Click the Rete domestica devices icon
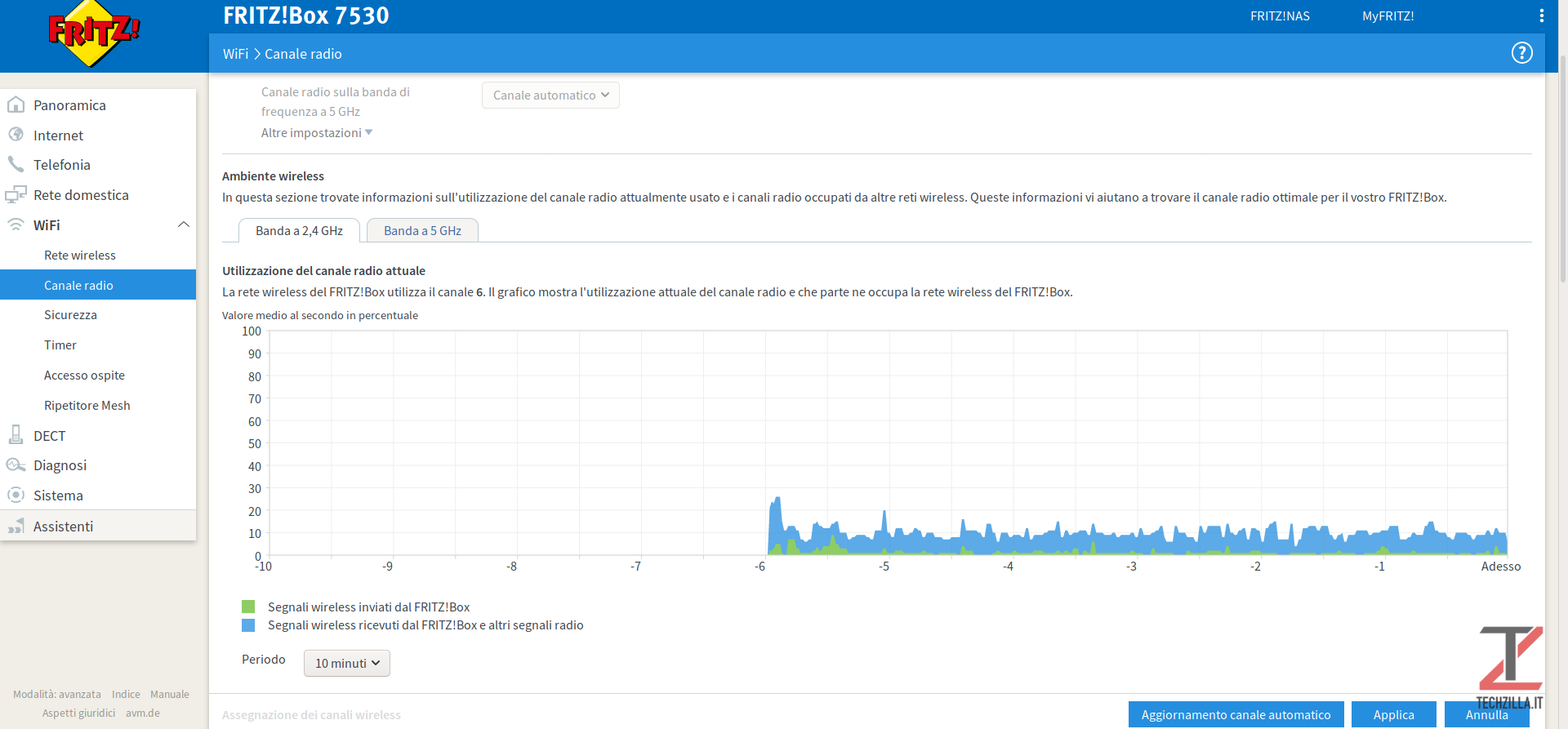The height and width of the screenshot is (729, 1568). tap(16, 194)
